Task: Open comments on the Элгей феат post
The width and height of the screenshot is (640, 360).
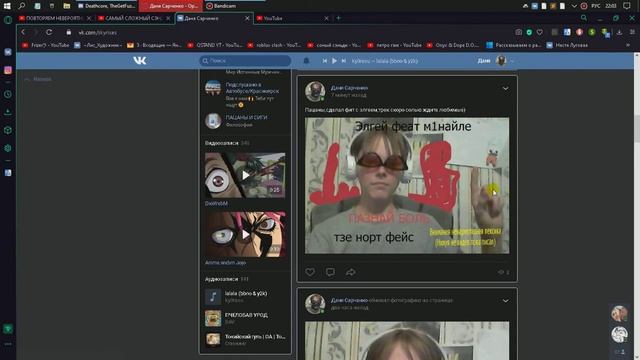Action: [330, 272]
